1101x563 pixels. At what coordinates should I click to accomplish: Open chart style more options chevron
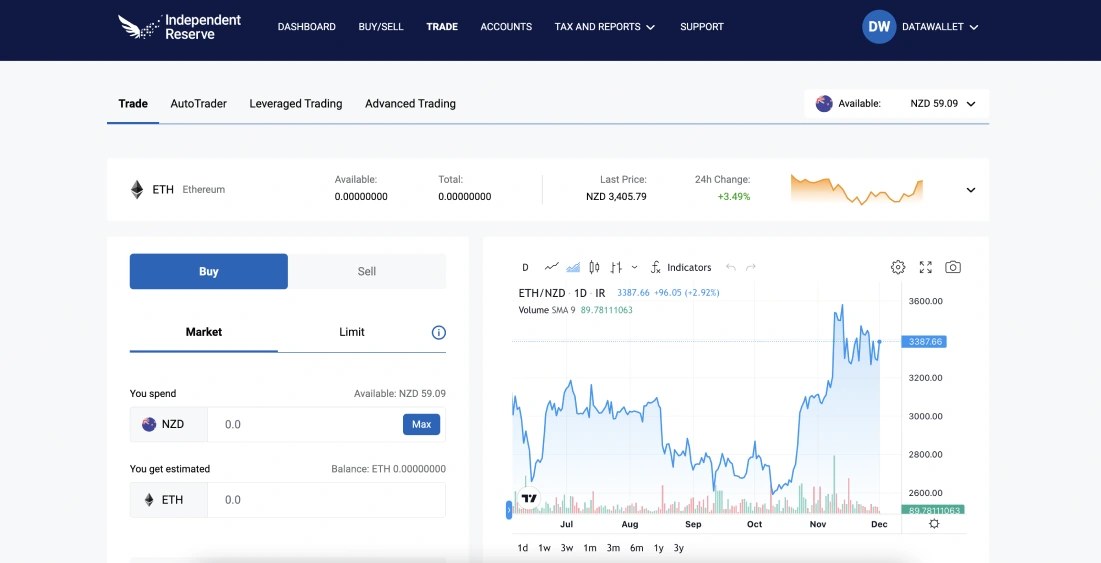click(635, 267)
